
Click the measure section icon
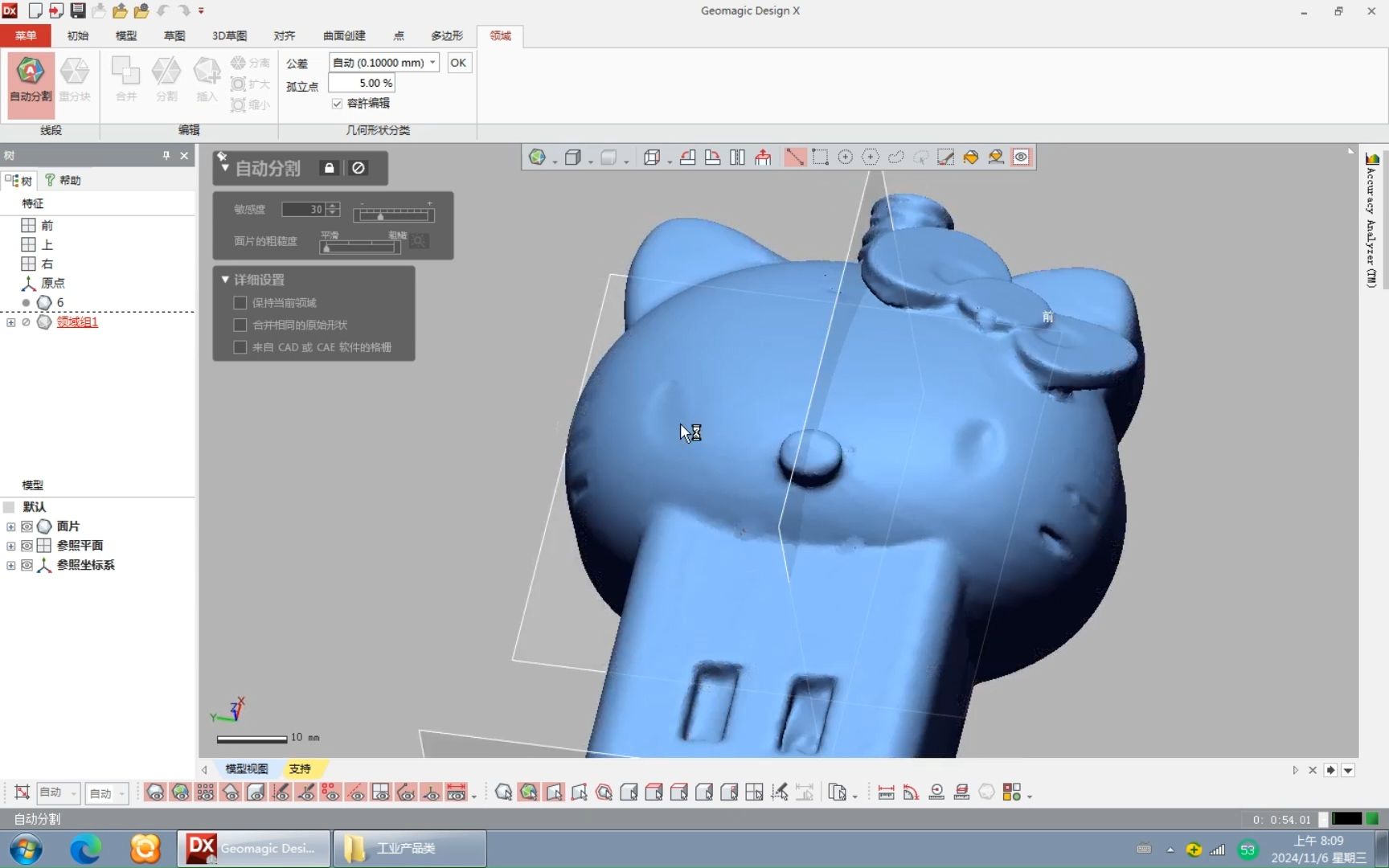click(961, 793)
